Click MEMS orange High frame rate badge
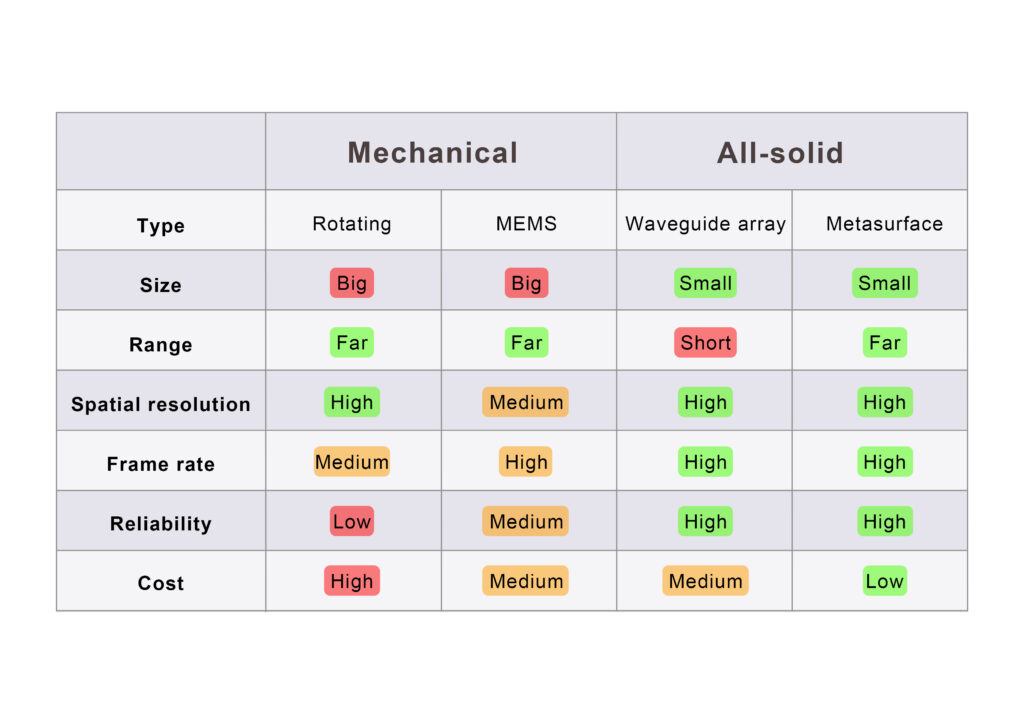 coord(526,462)
